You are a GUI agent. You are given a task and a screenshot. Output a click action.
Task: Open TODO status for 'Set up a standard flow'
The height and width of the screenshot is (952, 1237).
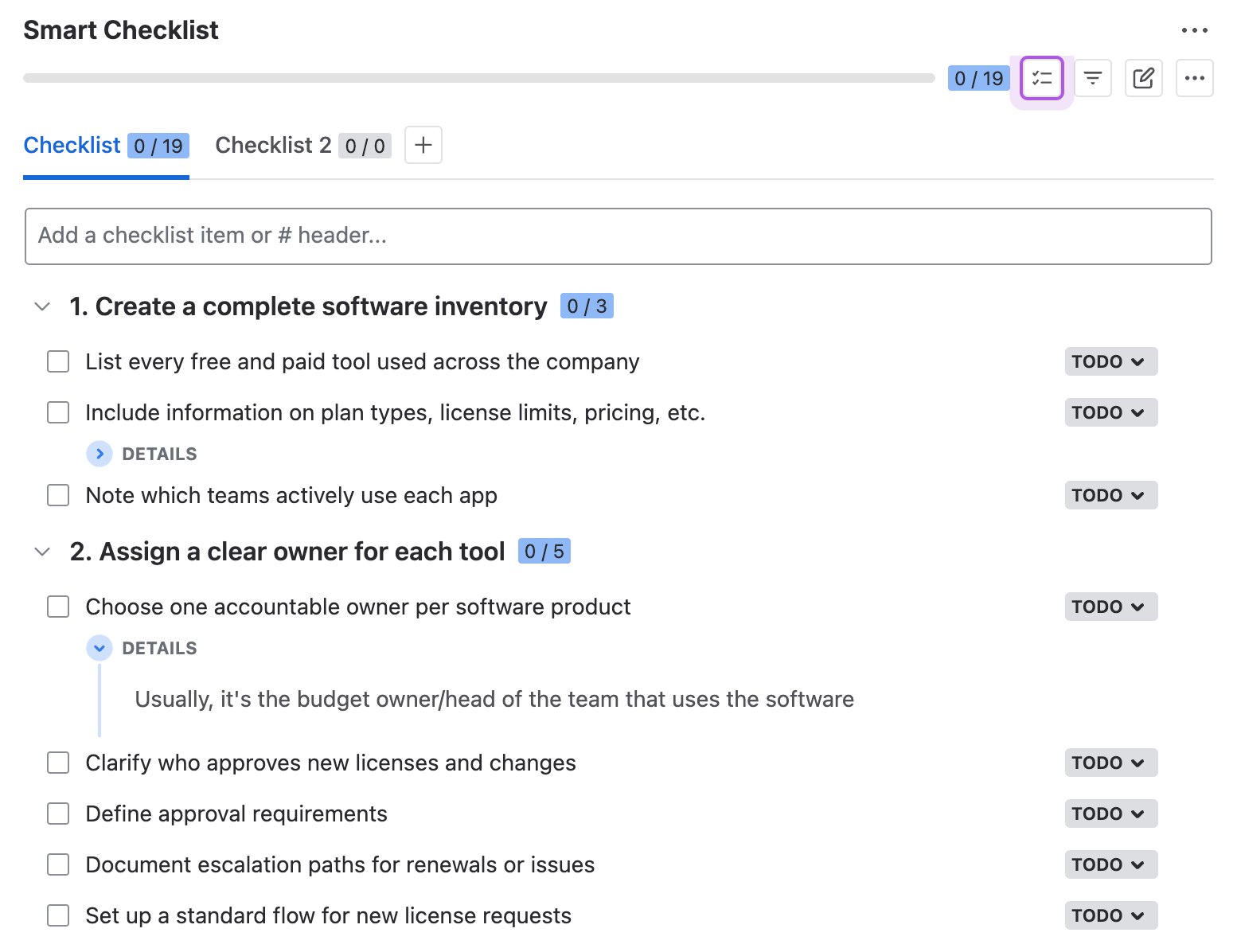click(x=1110, y=915)
